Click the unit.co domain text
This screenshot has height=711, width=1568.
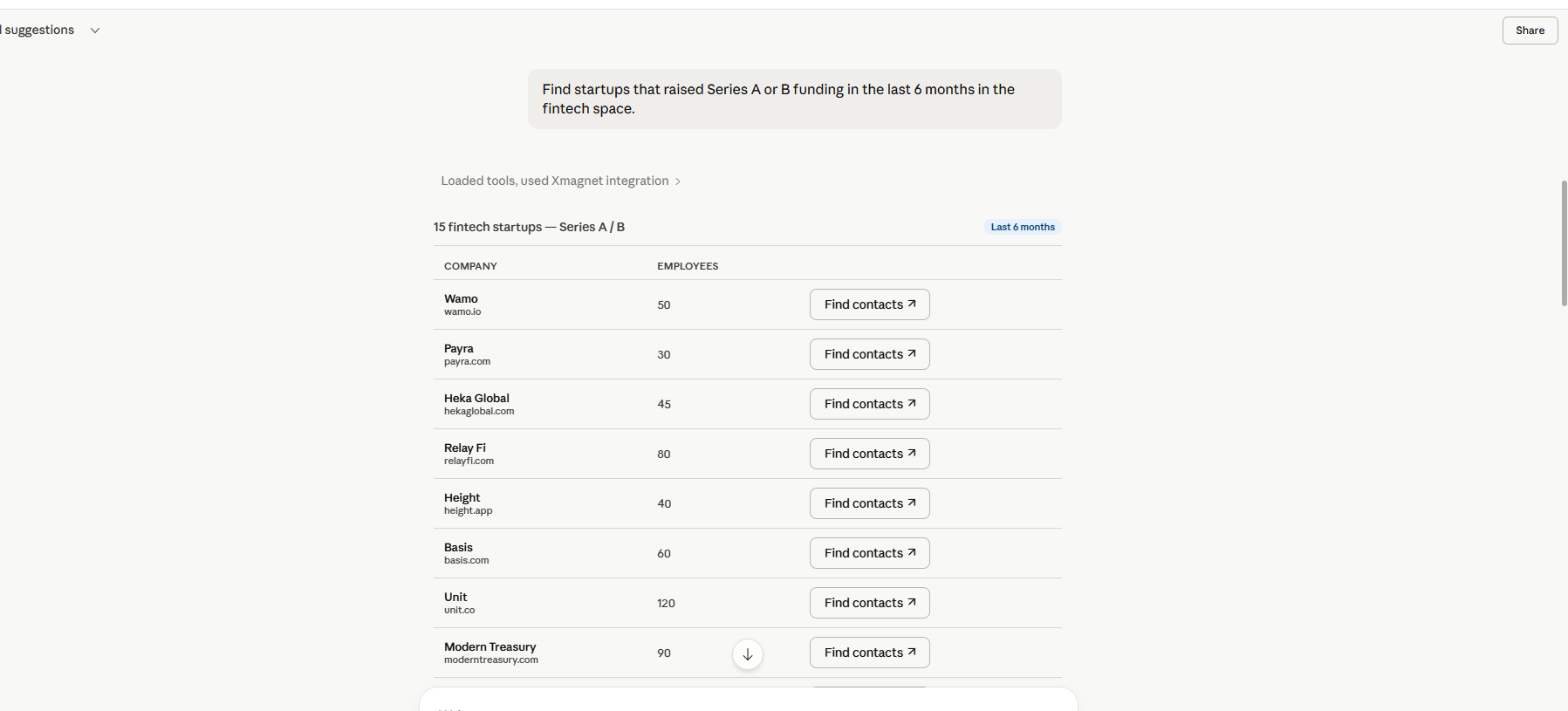tap(459, 610)
